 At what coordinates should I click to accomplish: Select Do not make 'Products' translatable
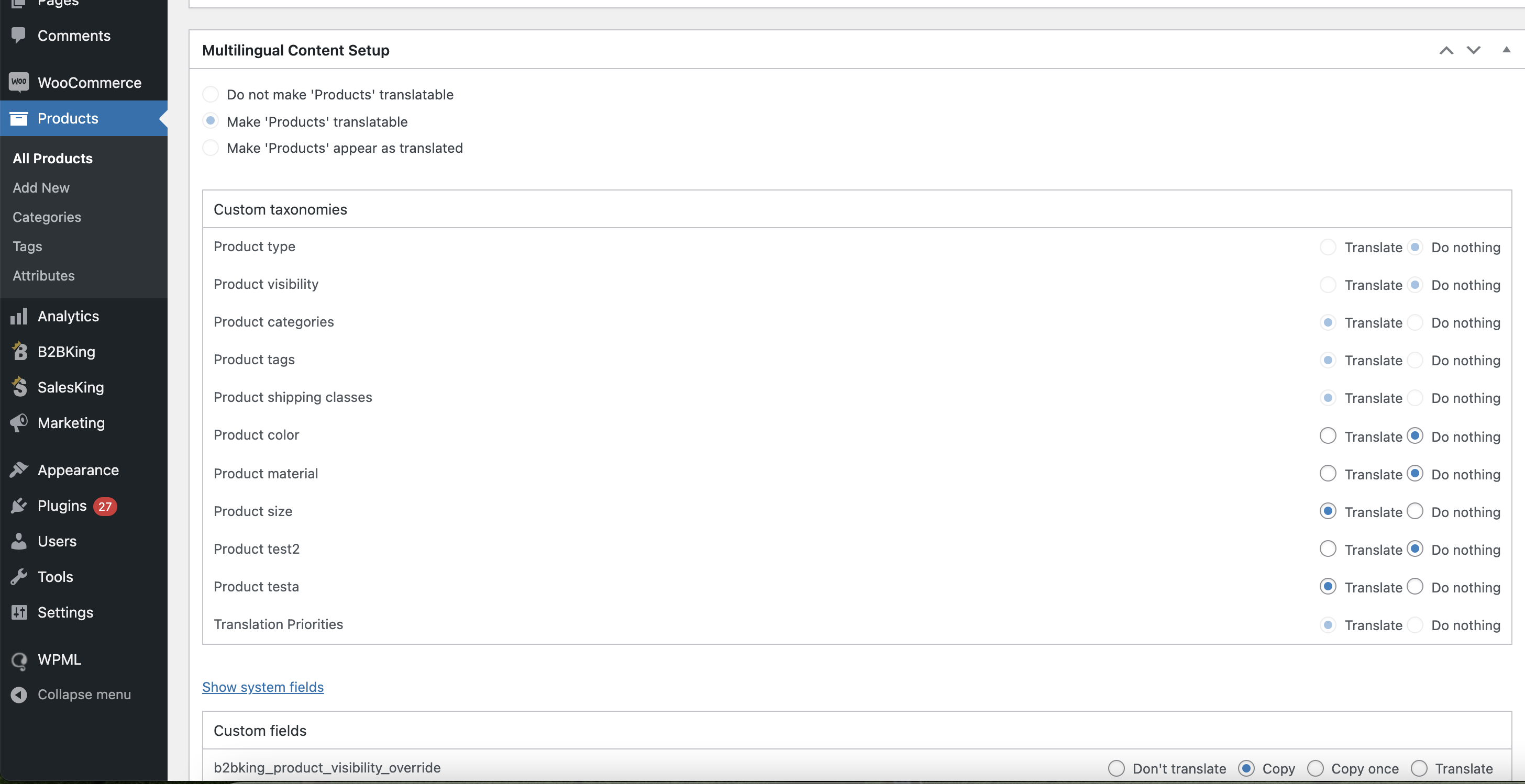point(210,94)
